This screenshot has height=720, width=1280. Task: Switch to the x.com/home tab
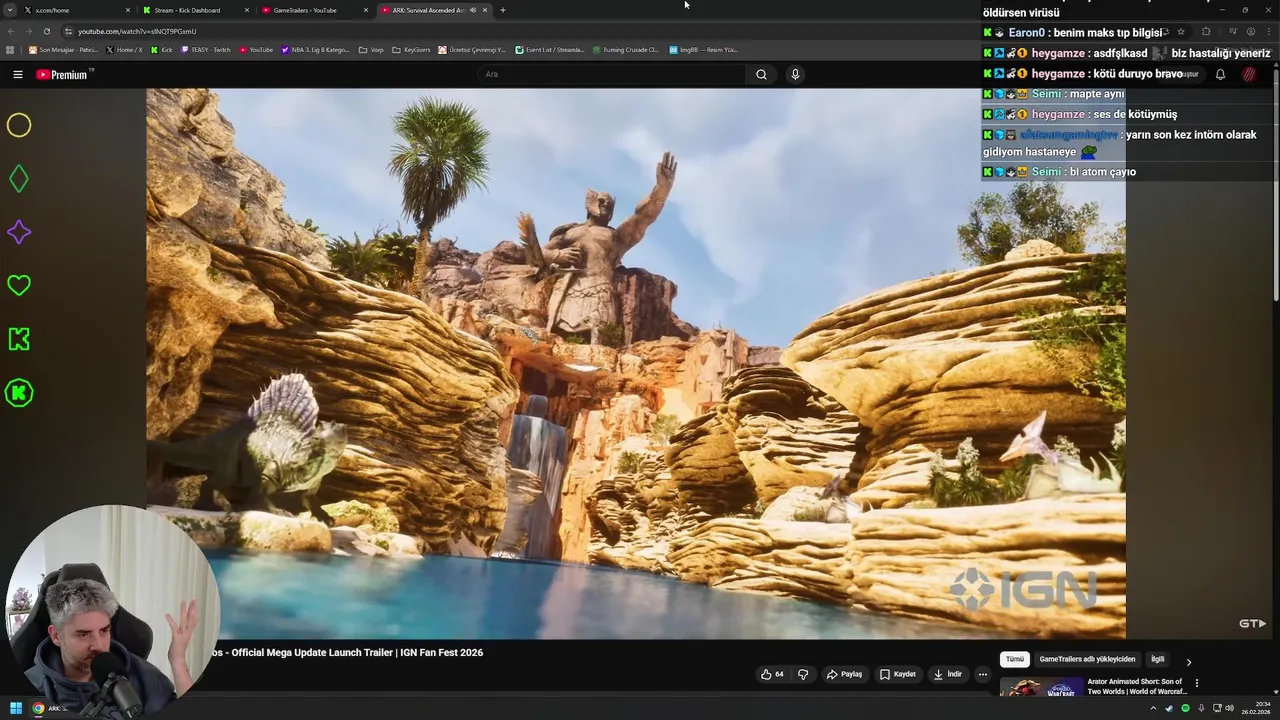pyautogui.click(x=77, y=10)
